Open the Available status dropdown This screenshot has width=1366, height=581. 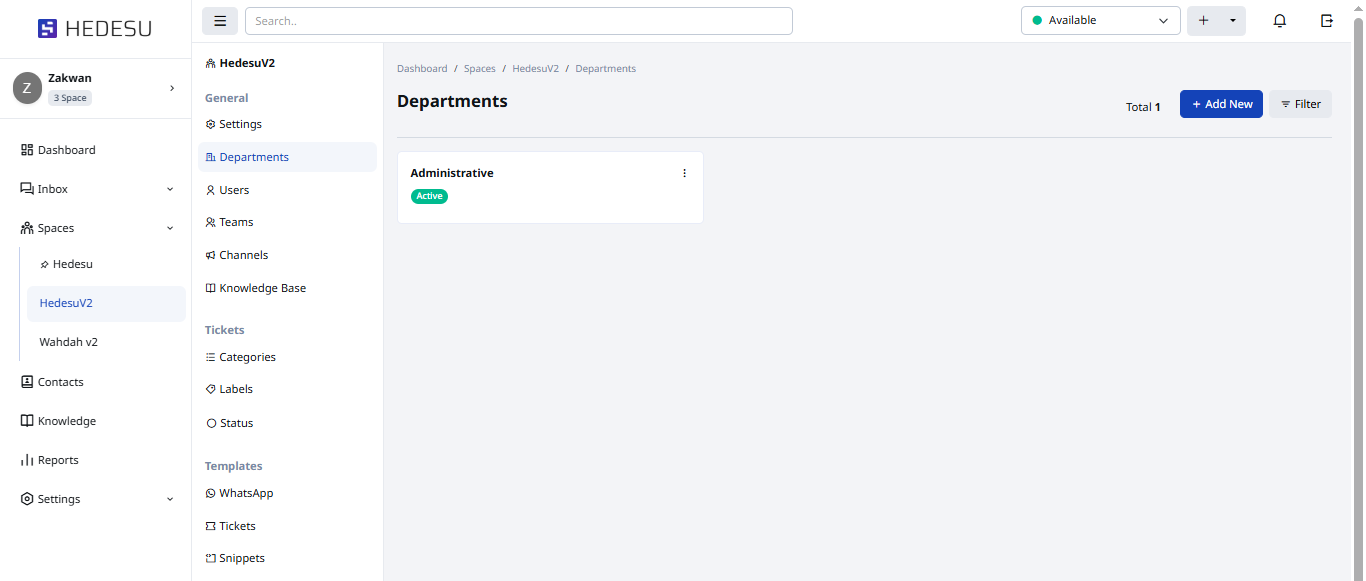(x=1100, y=21)
